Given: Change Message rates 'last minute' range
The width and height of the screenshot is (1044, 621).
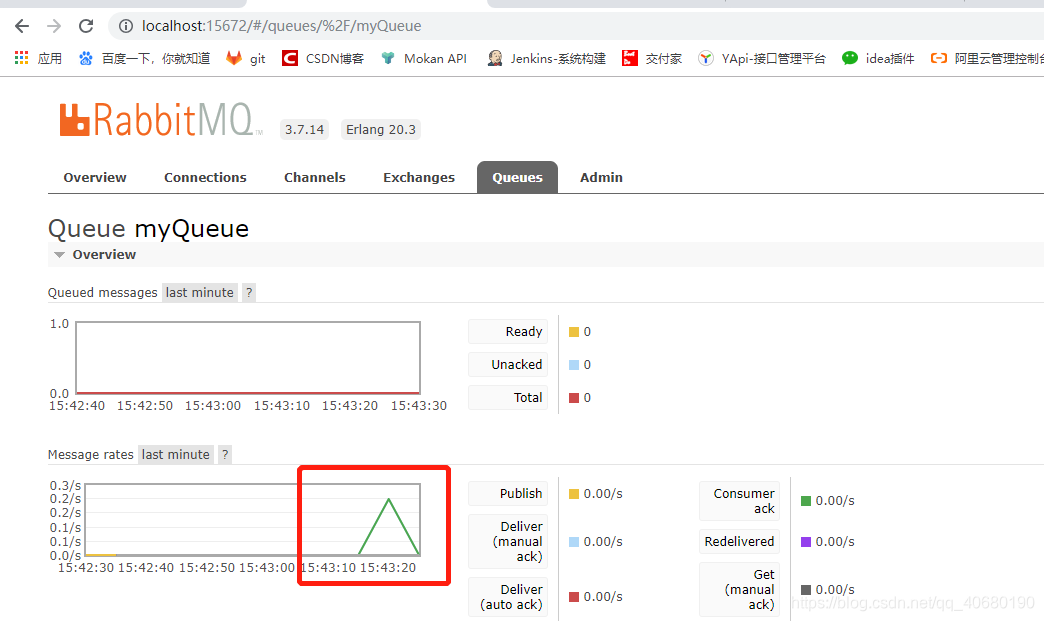Looking at the screenshot, I should 176,455.
